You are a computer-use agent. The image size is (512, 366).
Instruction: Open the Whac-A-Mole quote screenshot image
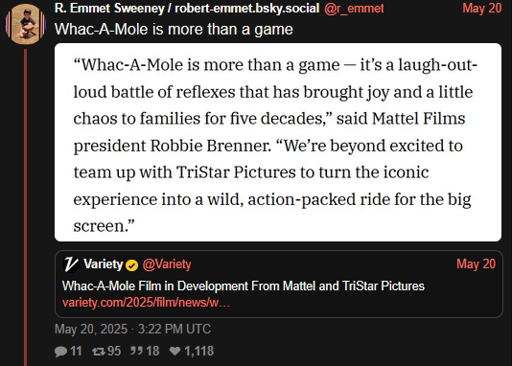pos(278,142)
